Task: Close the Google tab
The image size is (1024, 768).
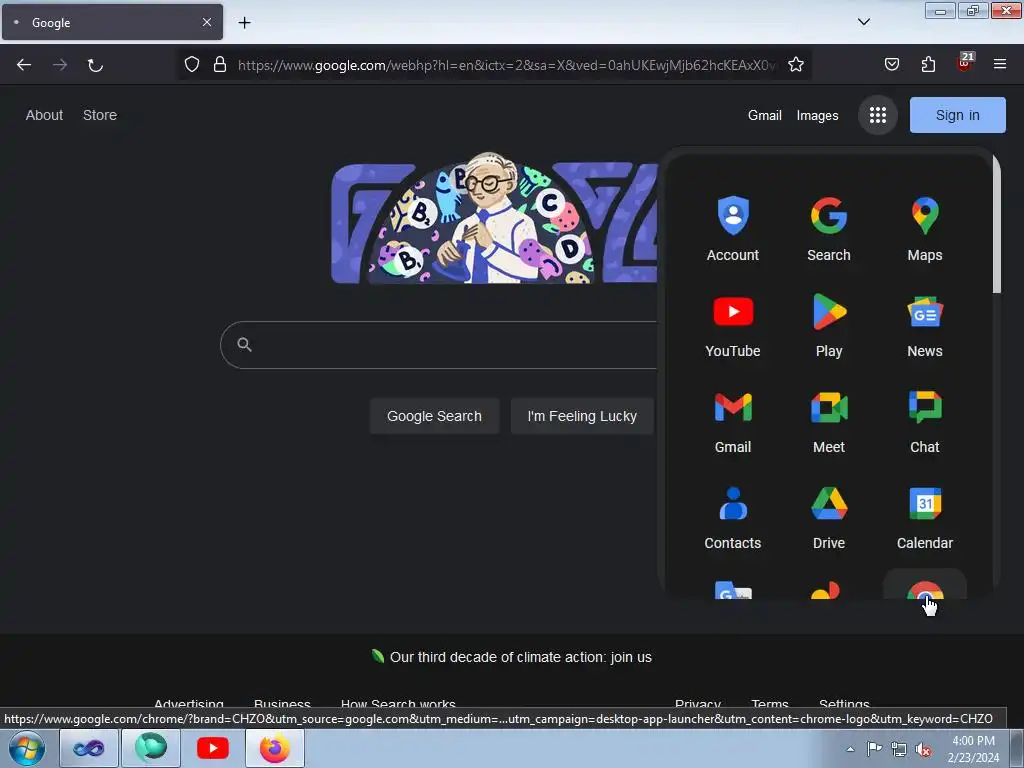Action: [x=206, y=22]
